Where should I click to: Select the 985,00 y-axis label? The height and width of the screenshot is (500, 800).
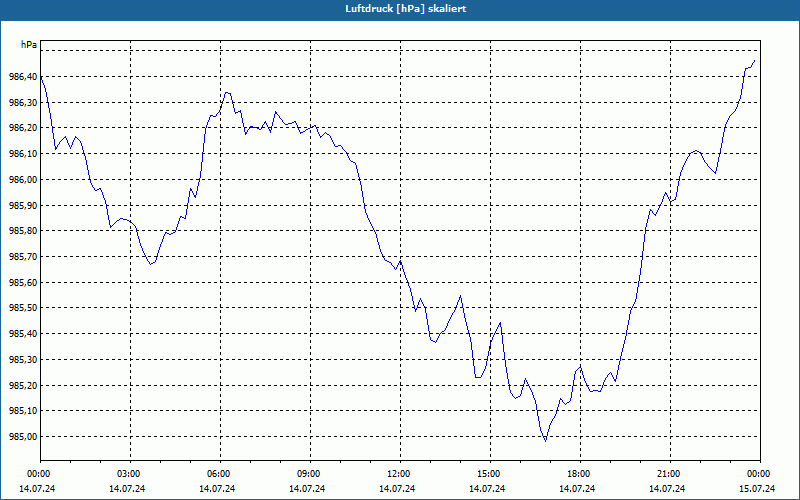click(x=23, y=436)
